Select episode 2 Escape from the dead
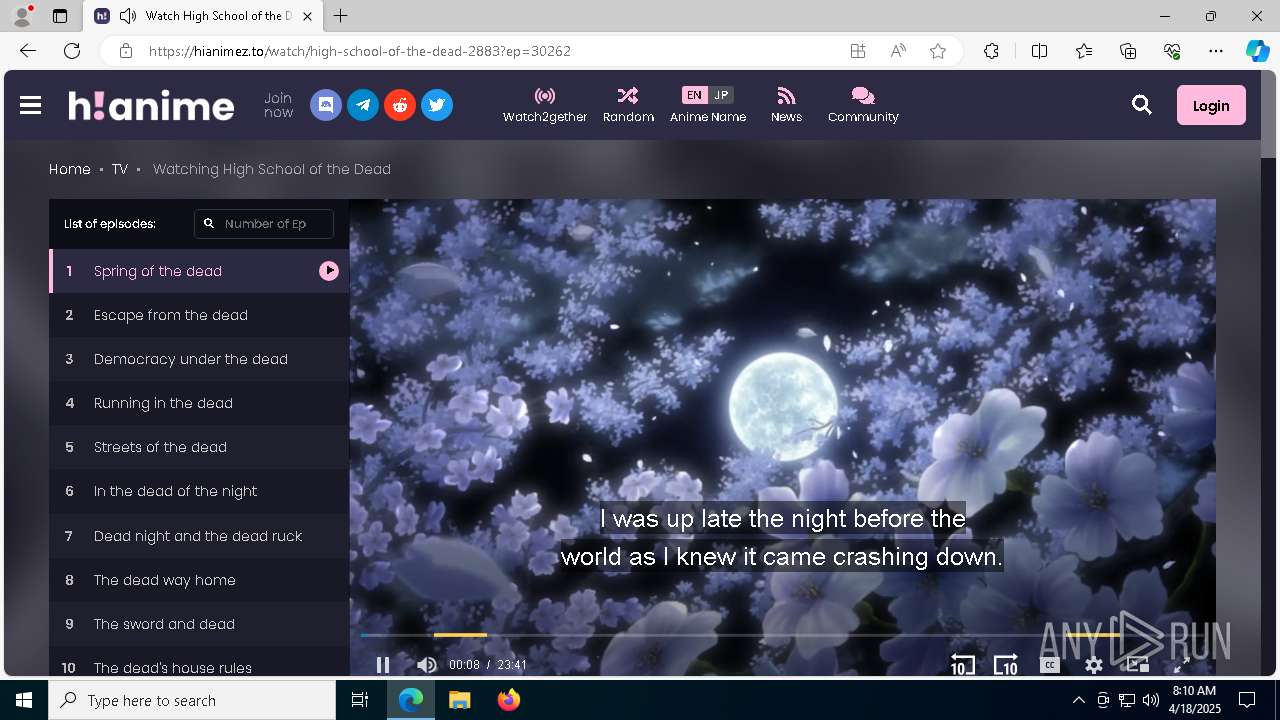The height and width of the screenshot is (720, 1280). (x=199, y=315)
